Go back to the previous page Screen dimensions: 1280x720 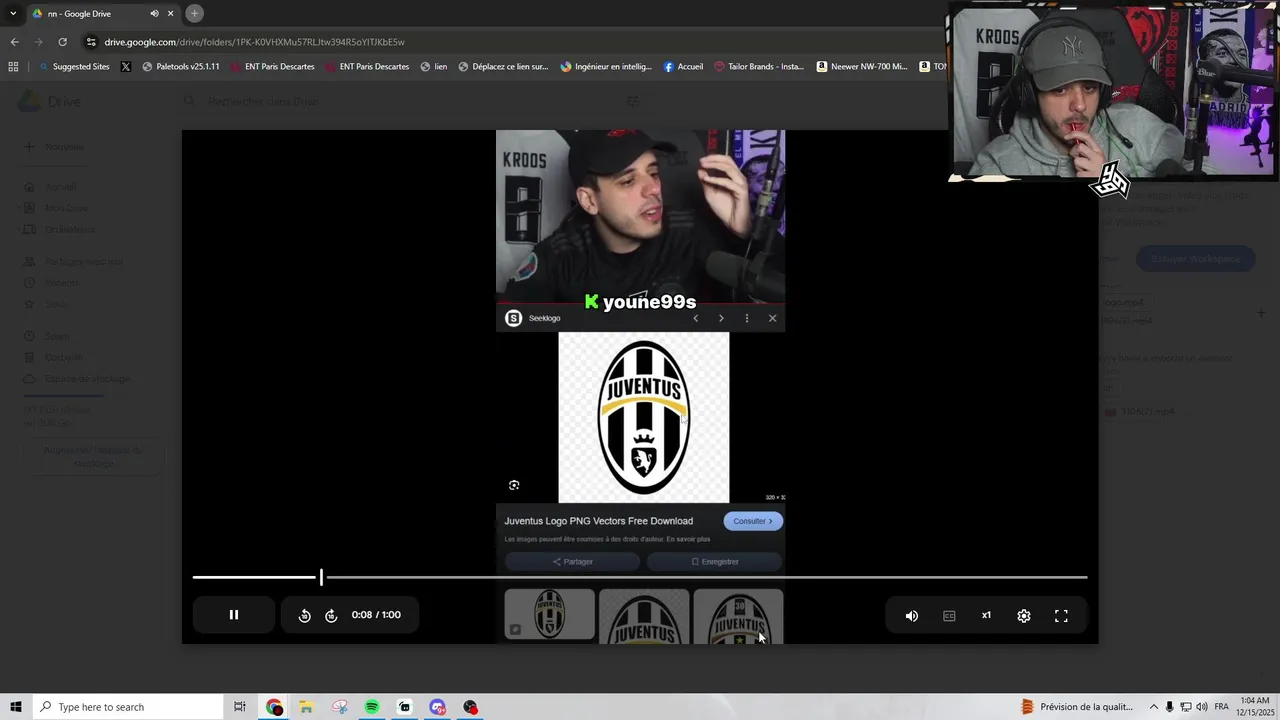click(x=14, y=42)
